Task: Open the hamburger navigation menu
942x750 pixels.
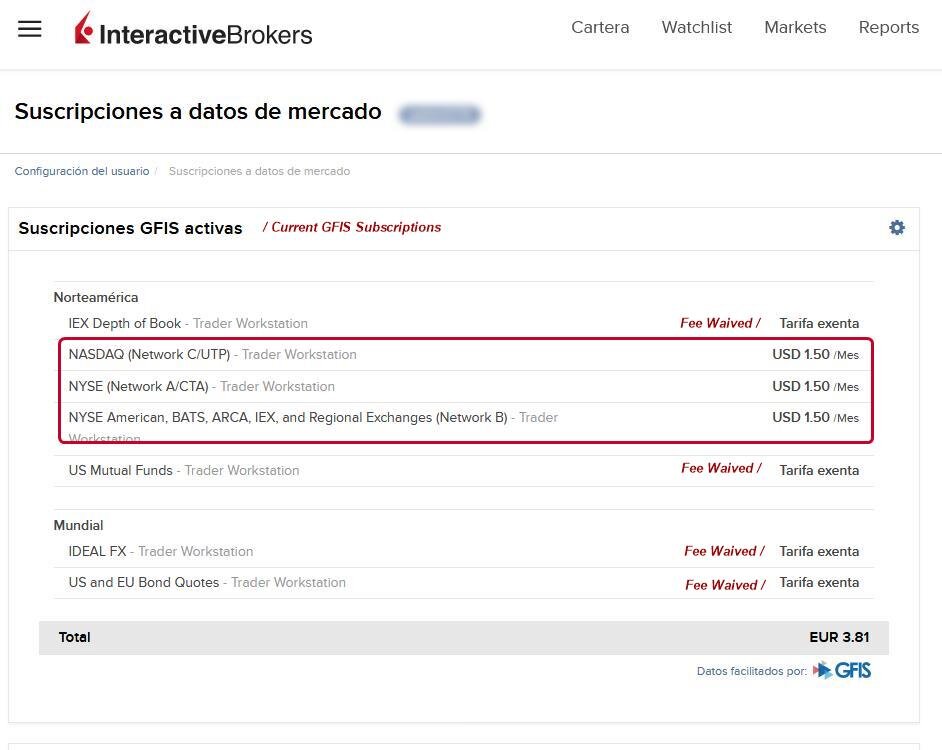Action: (29, 29)
